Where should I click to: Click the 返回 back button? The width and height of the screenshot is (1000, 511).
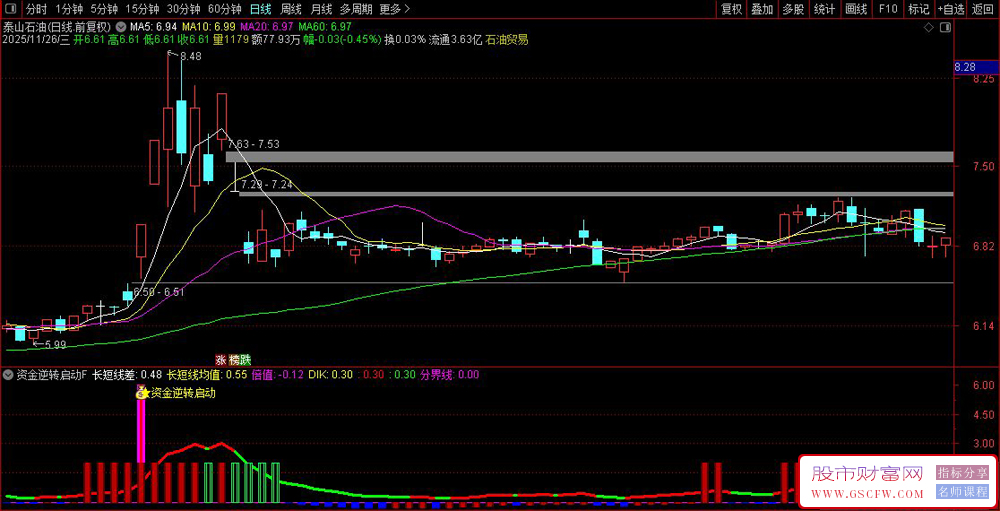[983, 9]
